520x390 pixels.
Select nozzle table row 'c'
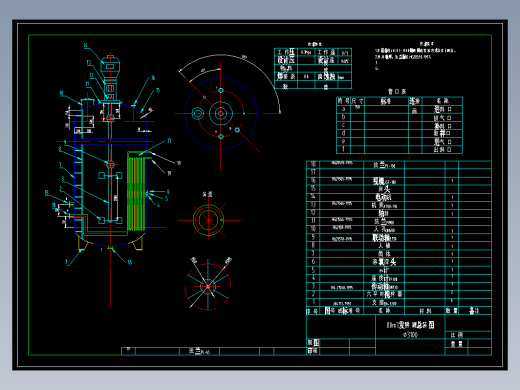tap(399, 126)
